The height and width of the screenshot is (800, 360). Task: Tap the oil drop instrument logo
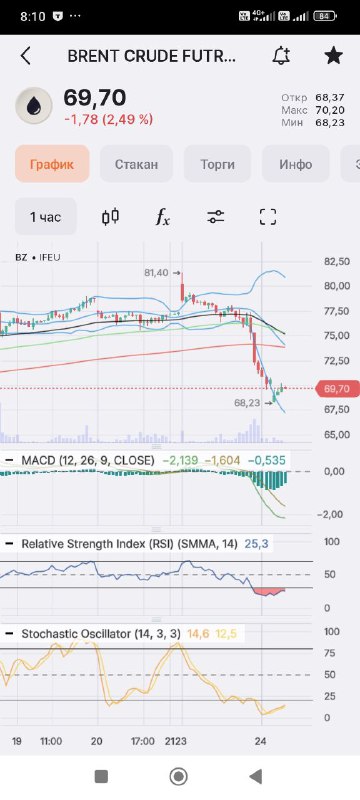coord(34,106)
